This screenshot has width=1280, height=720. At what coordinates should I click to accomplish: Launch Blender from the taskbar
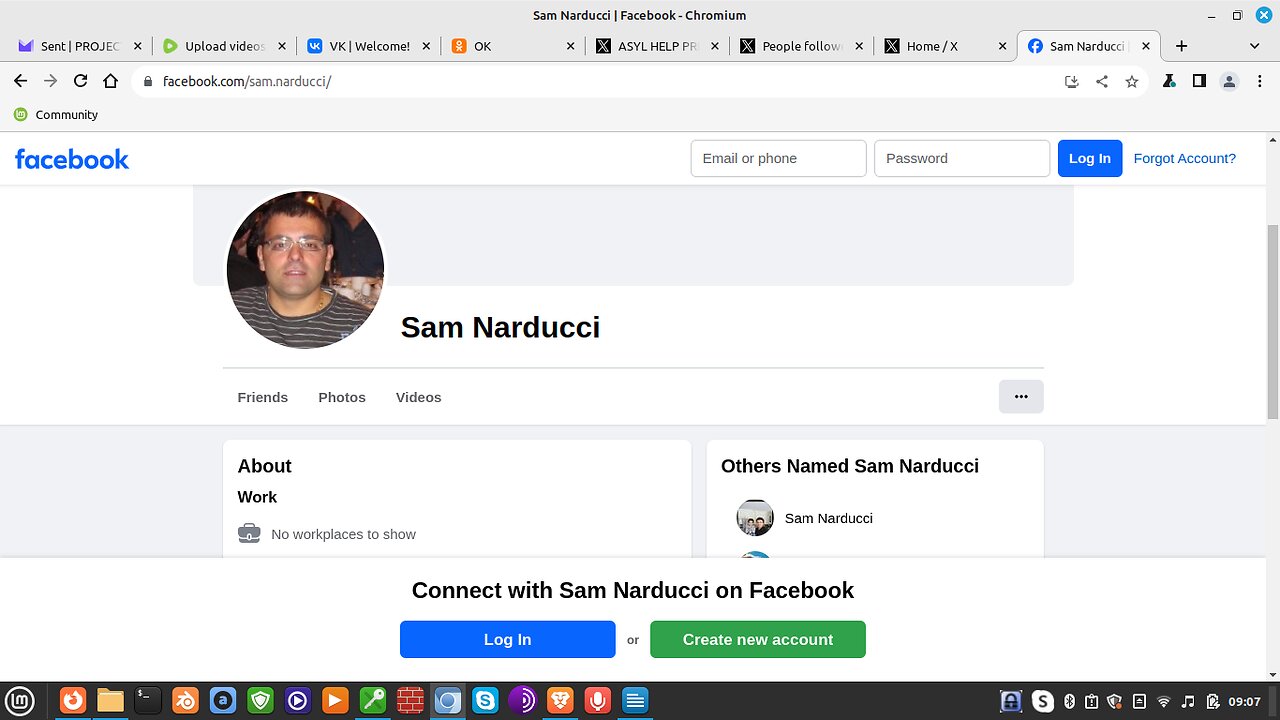pos(185,701)
